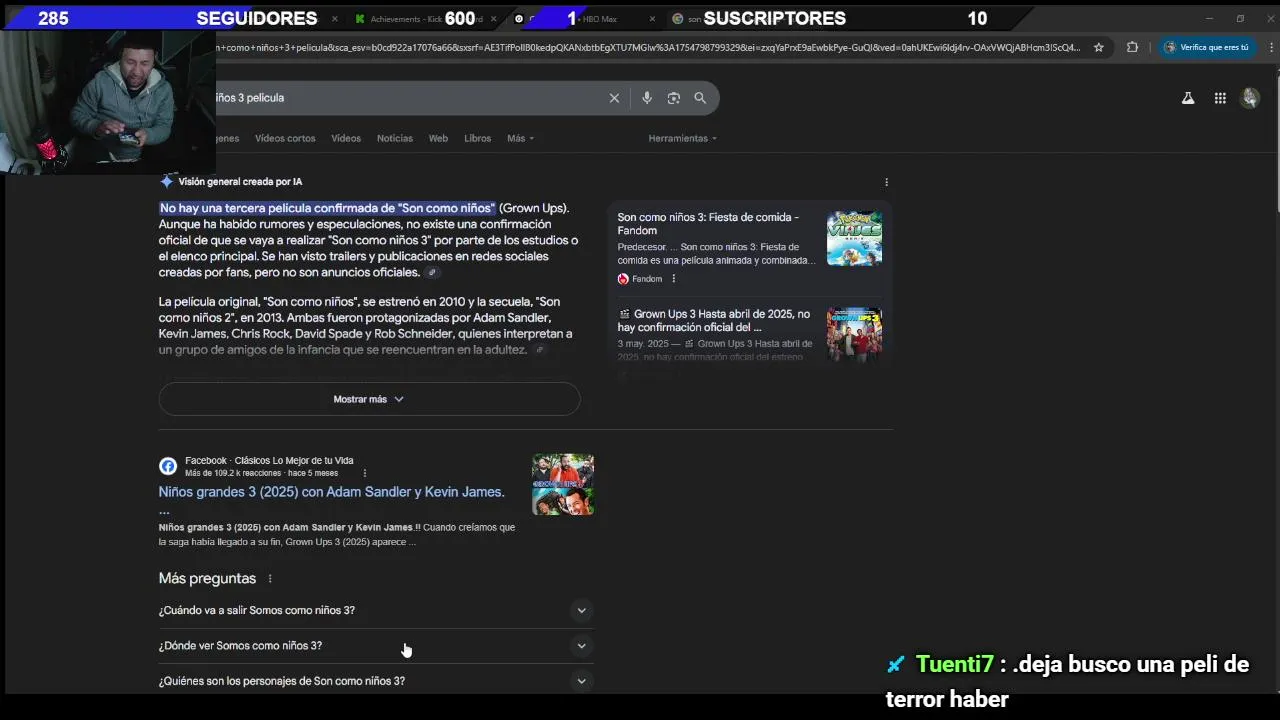
Task: Click the link icon after first AI paragraph
Action: click(x=432, y=273)
